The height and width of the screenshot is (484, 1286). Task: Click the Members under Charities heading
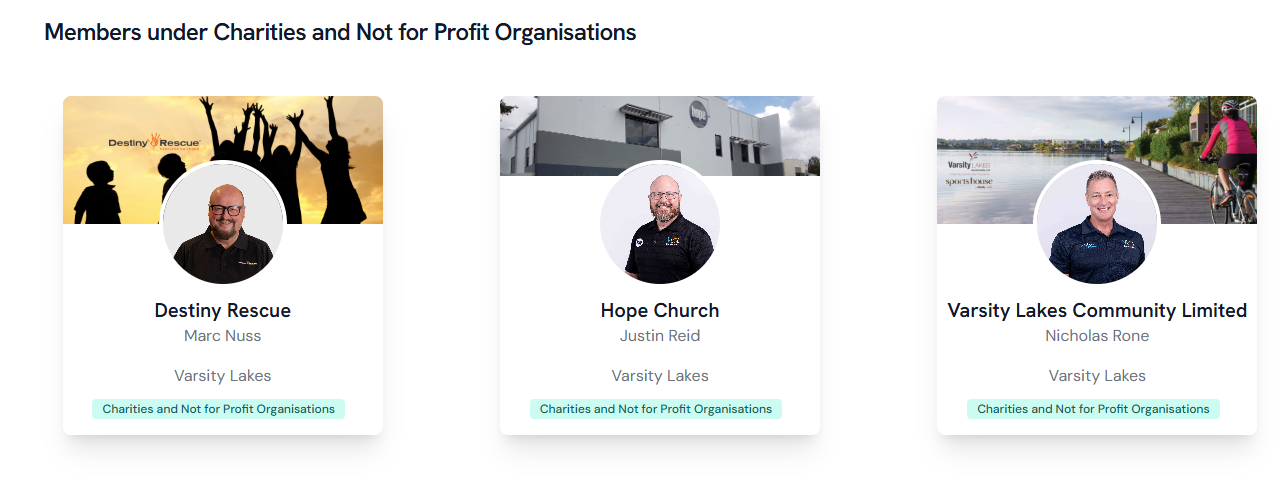point(340,32)
